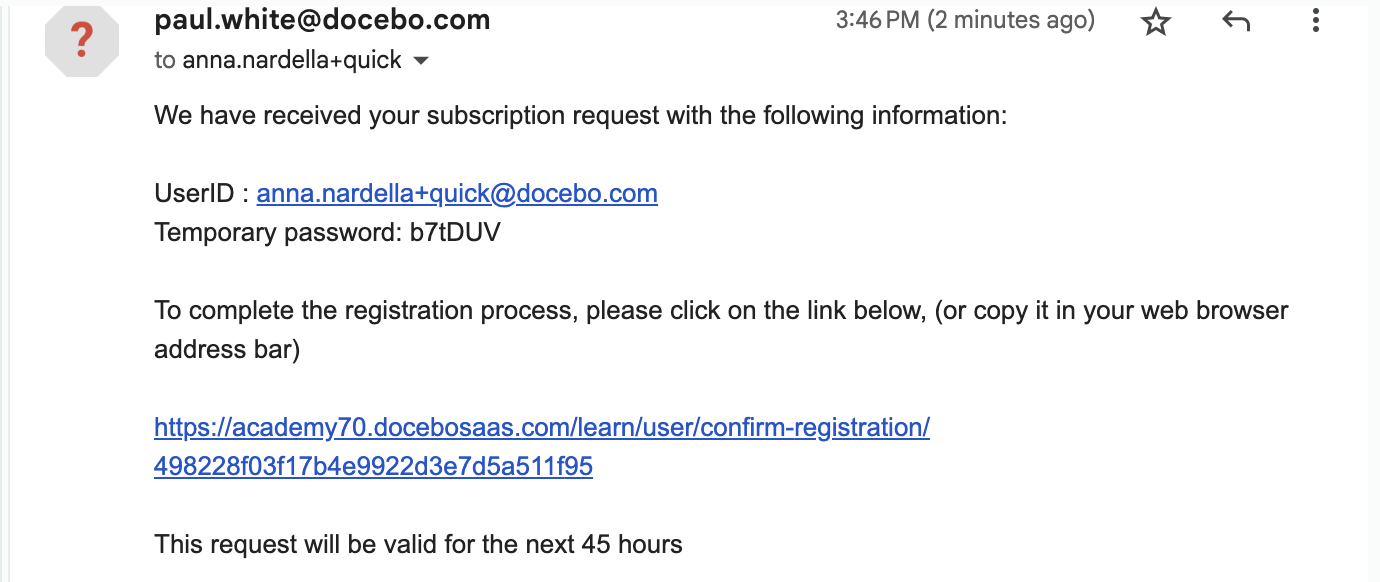Click the "UserID :" label

click(200, 194)
